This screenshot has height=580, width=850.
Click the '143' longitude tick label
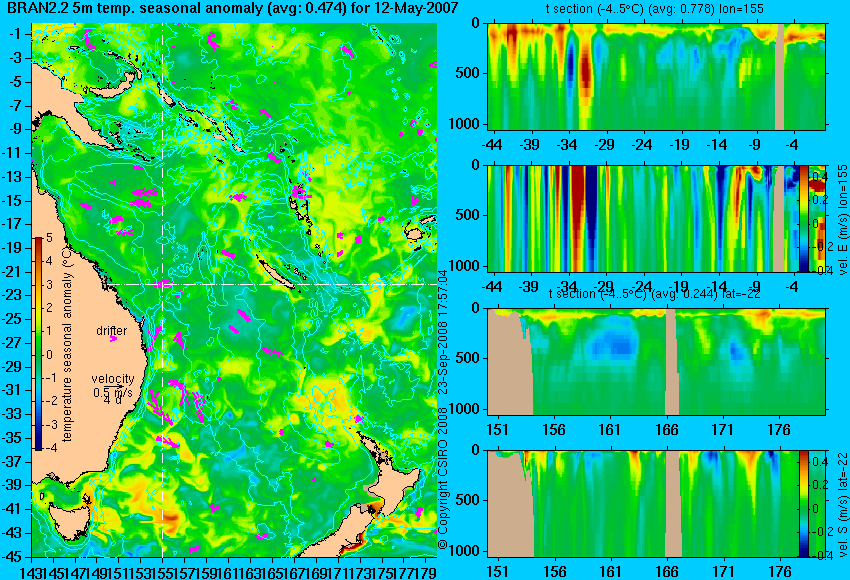coord(29,572)
